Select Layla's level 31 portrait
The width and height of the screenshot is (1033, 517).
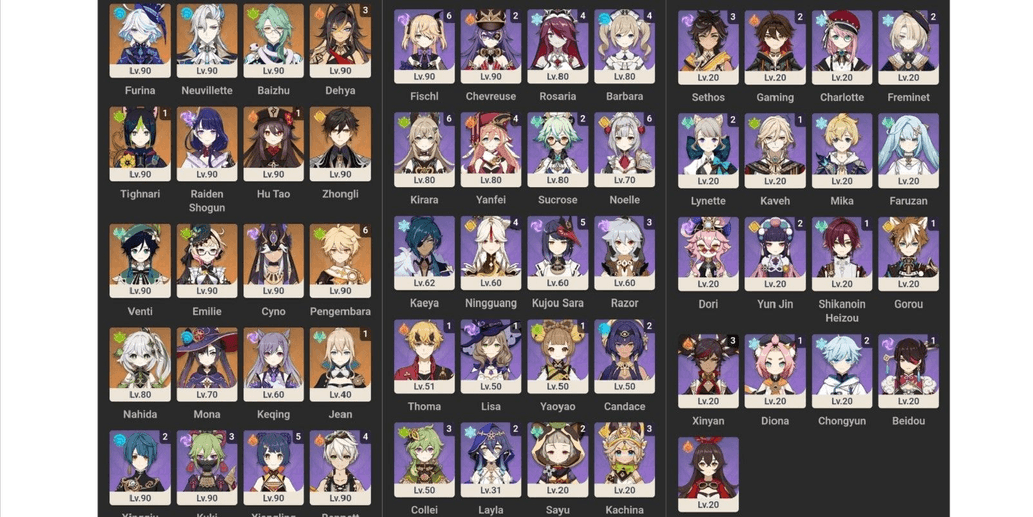tap(491, 460)
